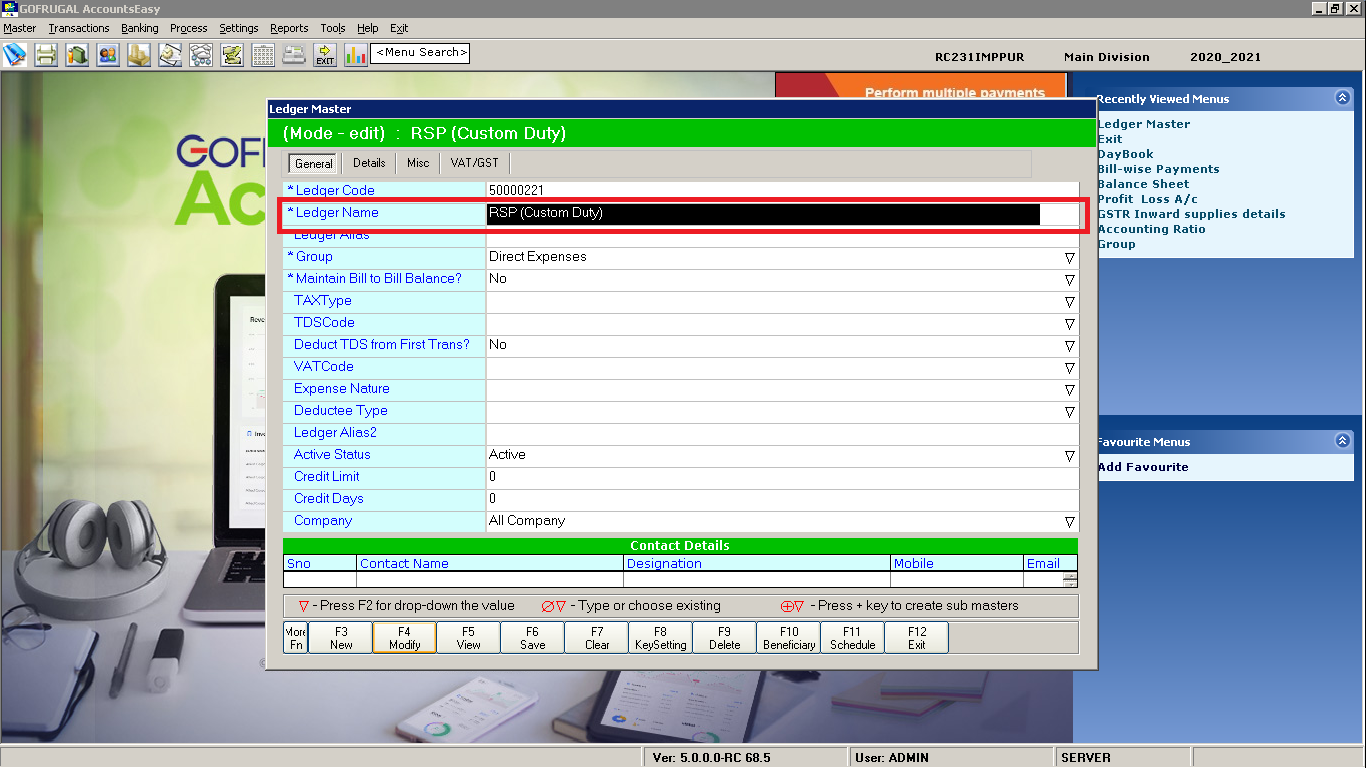Screen dimensions: 1366x768
Task: Click the F3 New button
Action: point(341,638)
